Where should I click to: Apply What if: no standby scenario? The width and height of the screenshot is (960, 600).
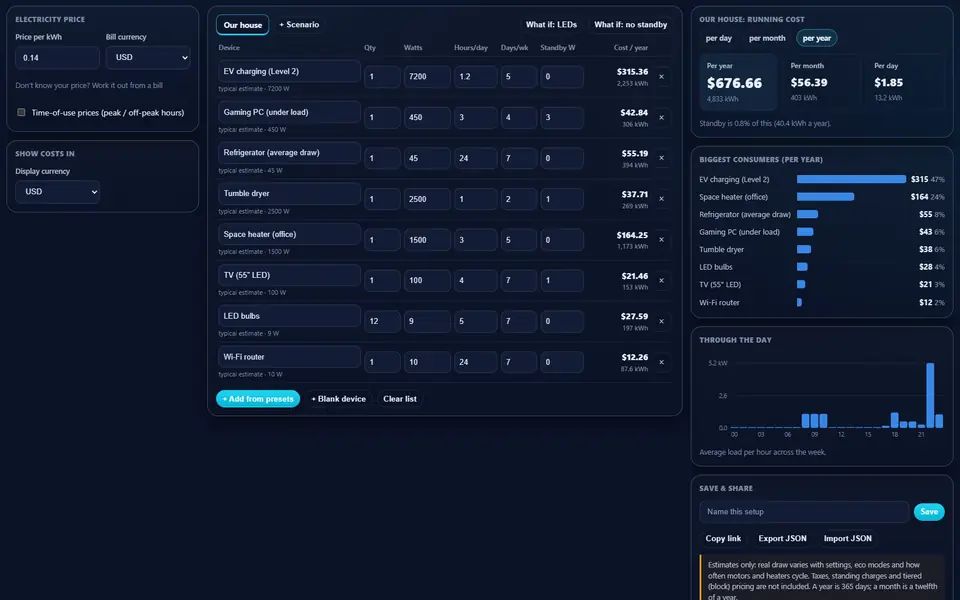click(631, 25)
